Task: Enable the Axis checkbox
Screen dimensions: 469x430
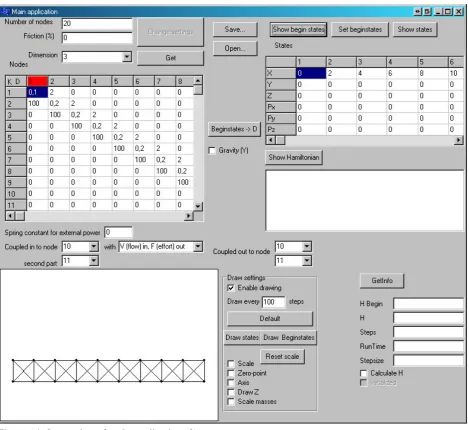Action: 231,383
